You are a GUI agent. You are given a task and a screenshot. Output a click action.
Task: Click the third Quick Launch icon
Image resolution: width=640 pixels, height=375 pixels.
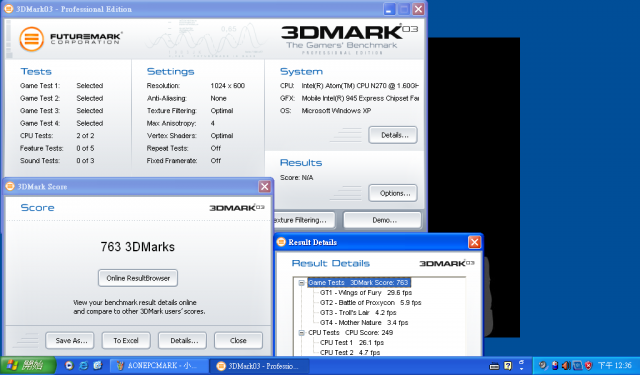(97, 366)
